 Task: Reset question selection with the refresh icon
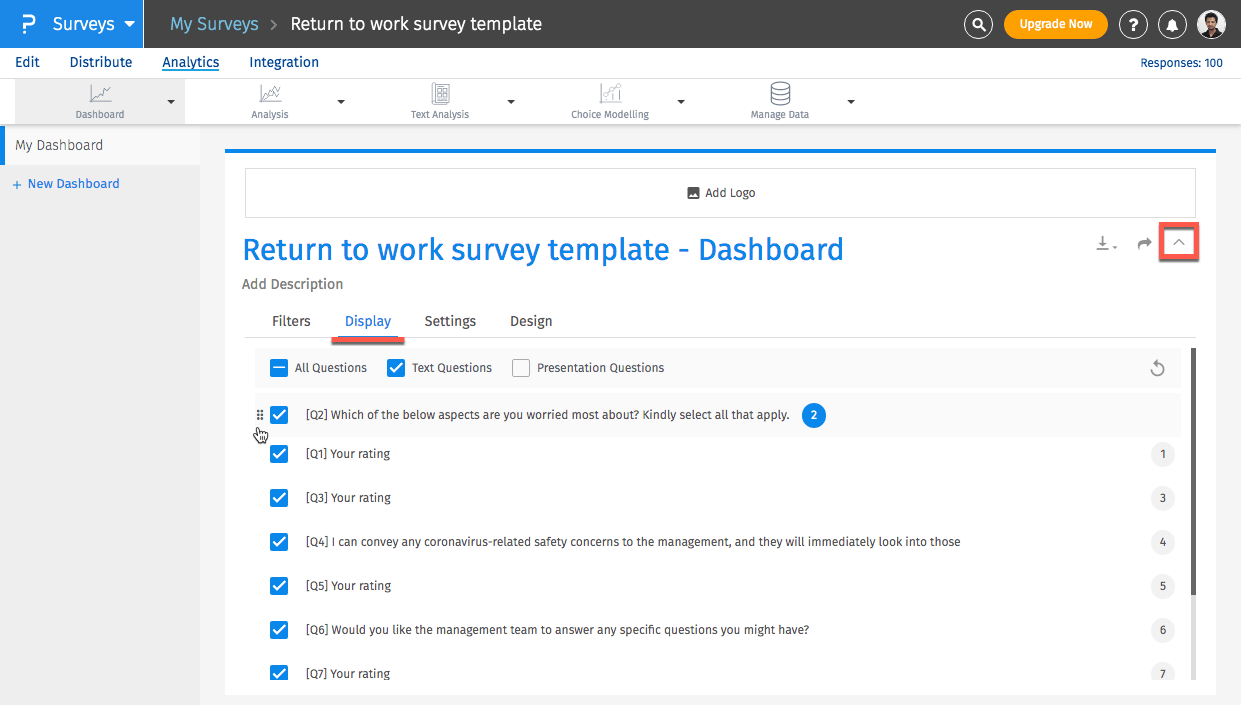pyautogui.click(x=1157, y=368)
